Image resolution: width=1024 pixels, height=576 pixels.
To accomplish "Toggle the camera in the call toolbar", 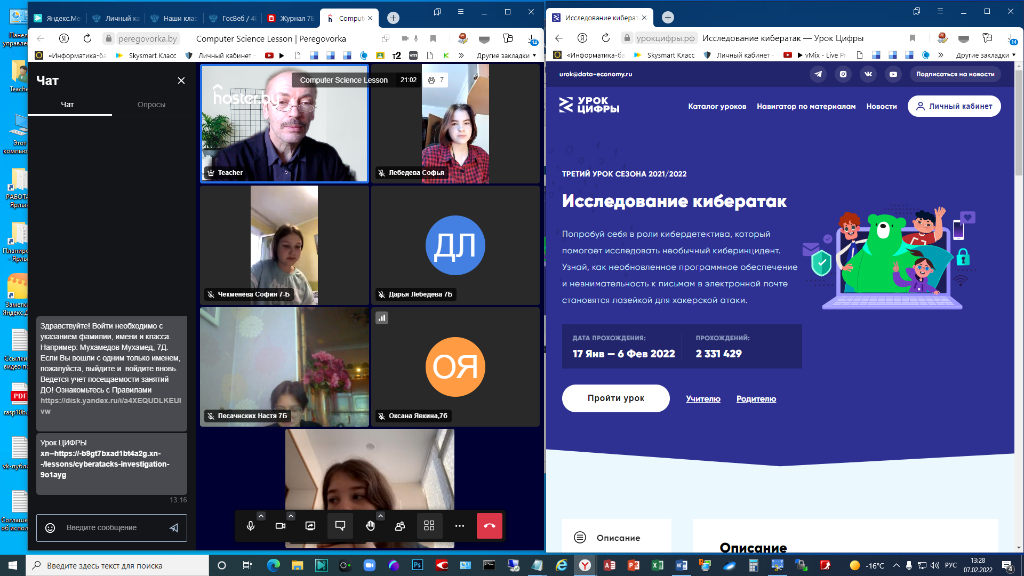I will tap(281, 526).
